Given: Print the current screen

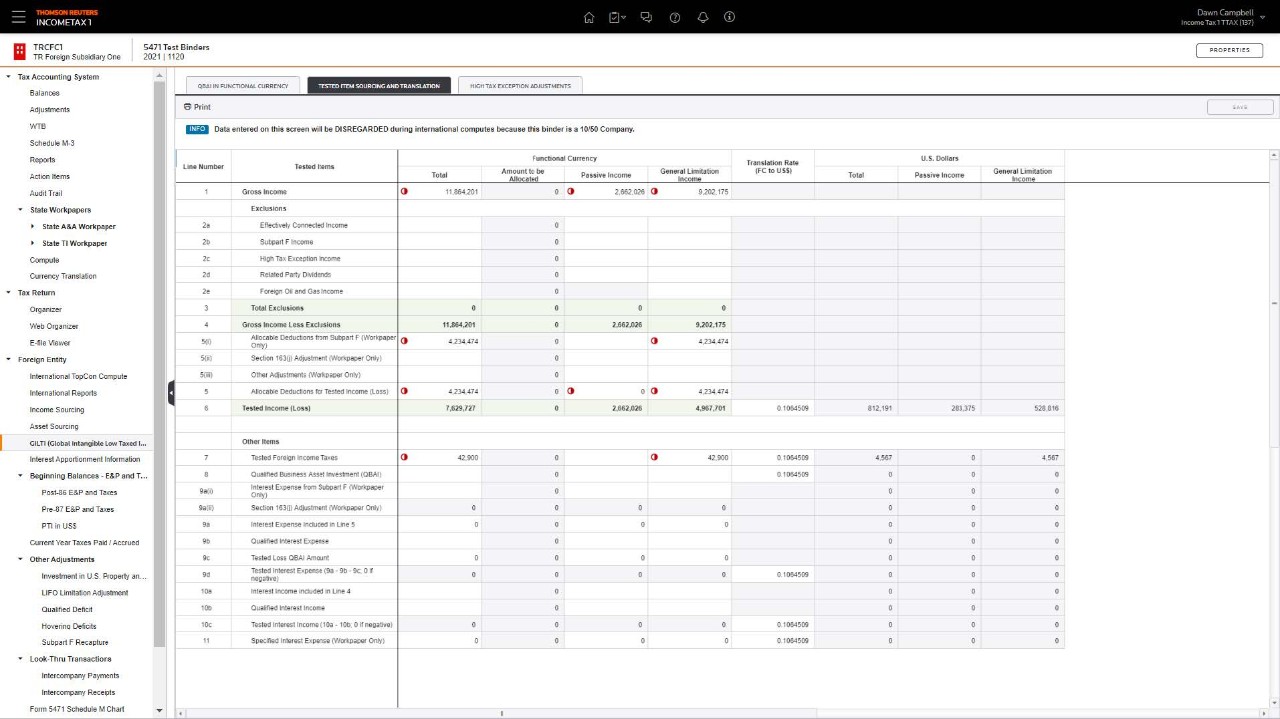Looking at the screenshot, I should [x=198, y=107].
